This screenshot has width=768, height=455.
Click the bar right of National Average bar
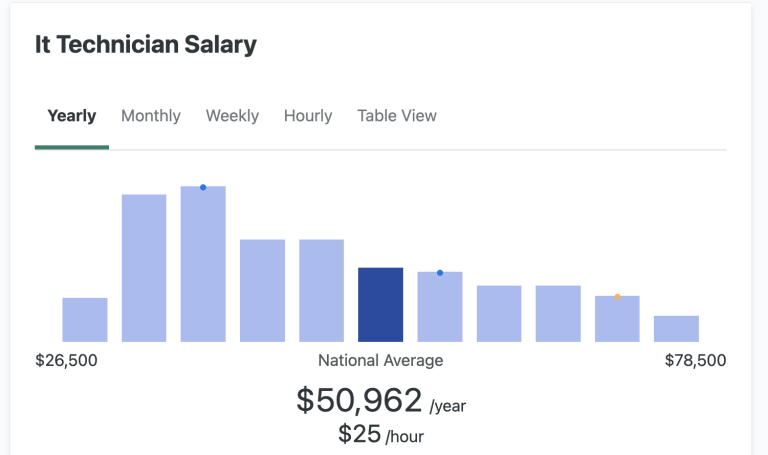[x=440, y=308]
